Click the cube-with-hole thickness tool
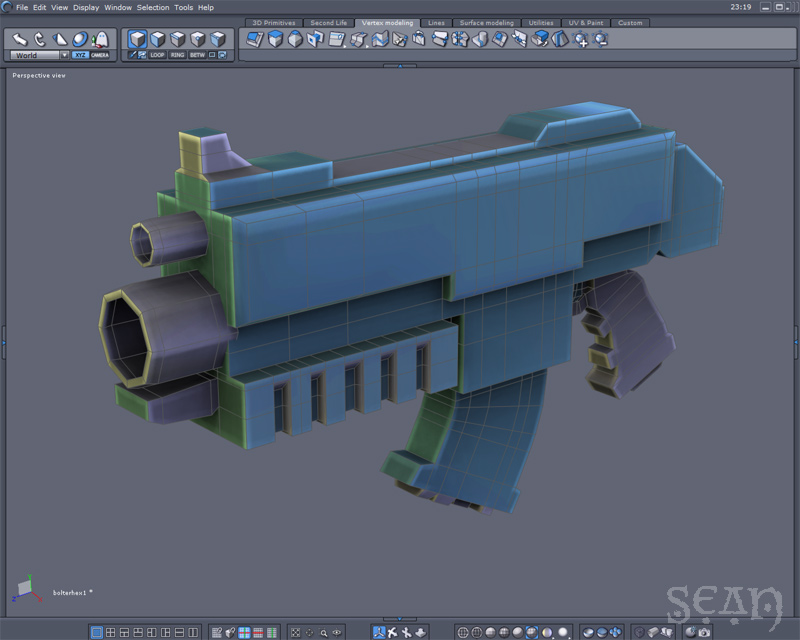The height and width of the screenshot is (640, 800). (316, 39)
